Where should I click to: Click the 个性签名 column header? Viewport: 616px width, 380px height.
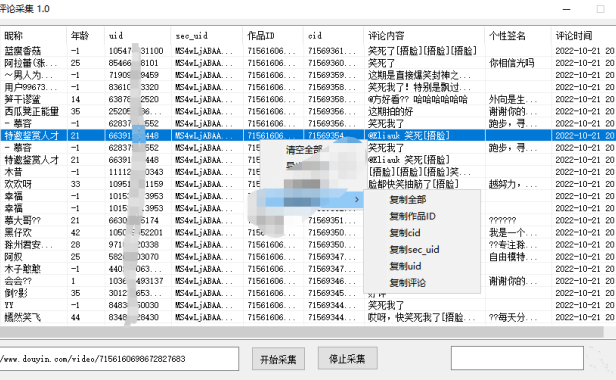tap(518, 36)
